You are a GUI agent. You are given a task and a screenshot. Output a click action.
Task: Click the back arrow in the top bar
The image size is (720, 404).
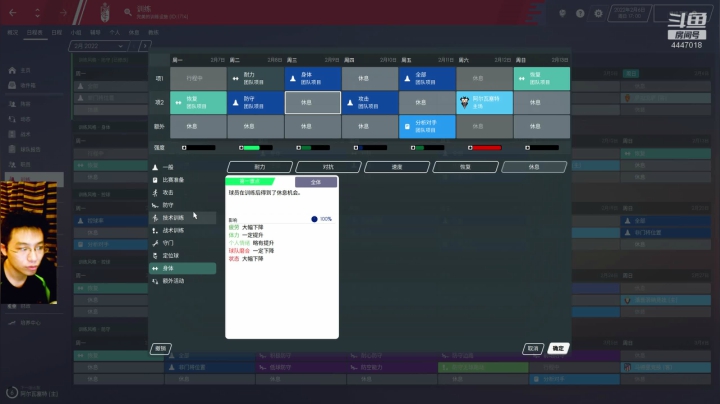(x=13, y=13)
